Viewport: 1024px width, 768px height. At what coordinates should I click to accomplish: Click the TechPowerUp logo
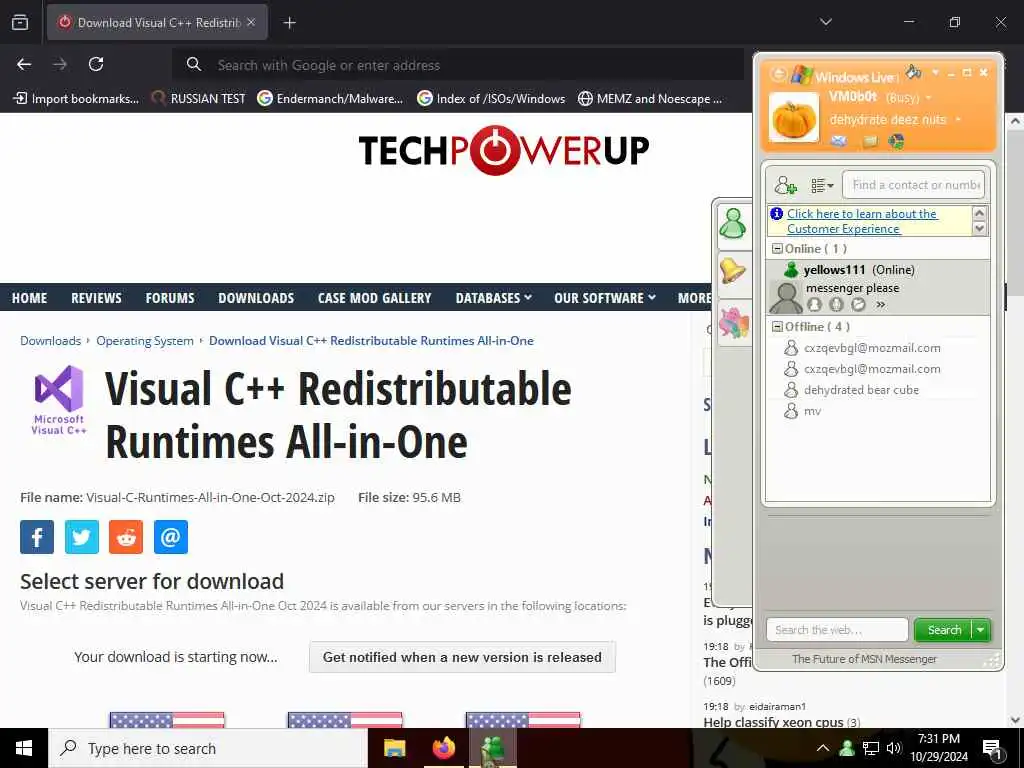pyautogui.click(x=504, y=150)
